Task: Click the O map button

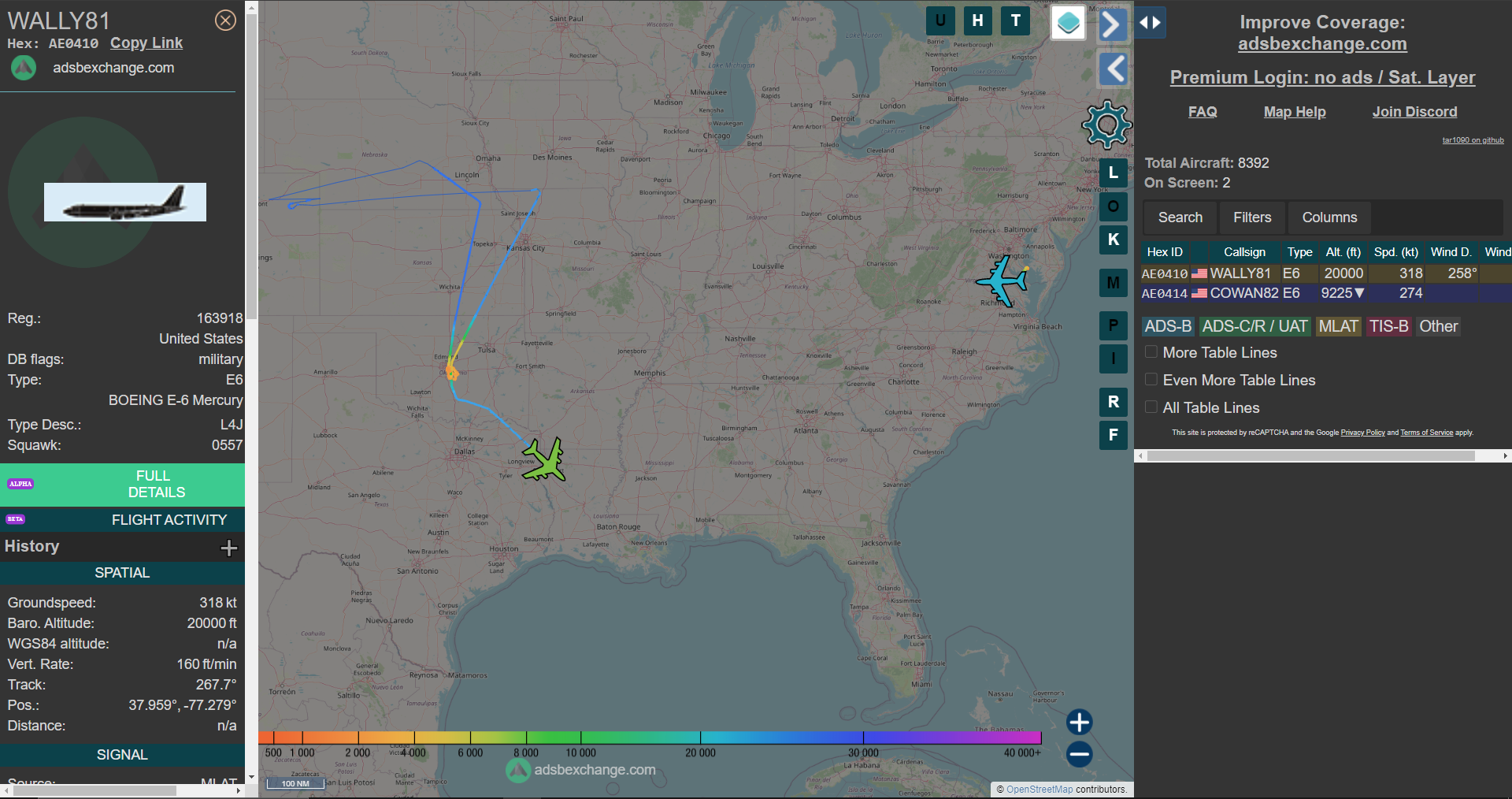Action: pyautogui.click(x=1114, y=206)
